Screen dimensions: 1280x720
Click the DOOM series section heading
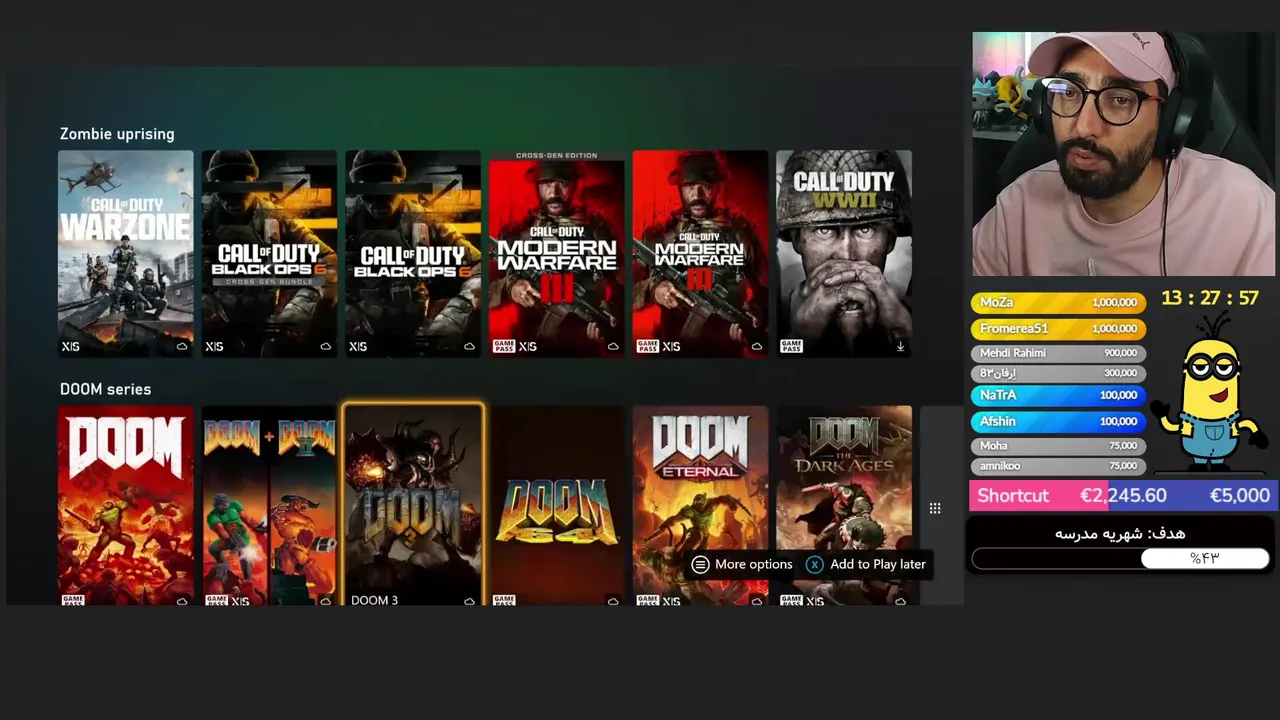105,389
